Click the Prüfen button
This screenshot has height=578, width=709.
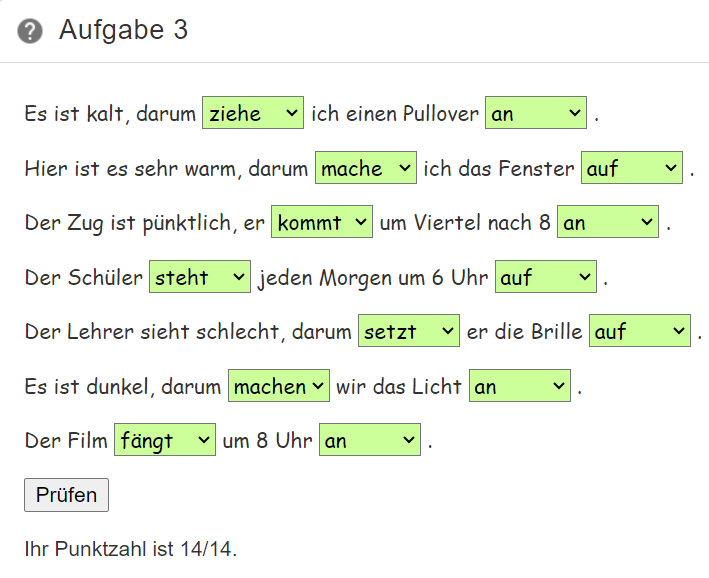pos(66,495)
